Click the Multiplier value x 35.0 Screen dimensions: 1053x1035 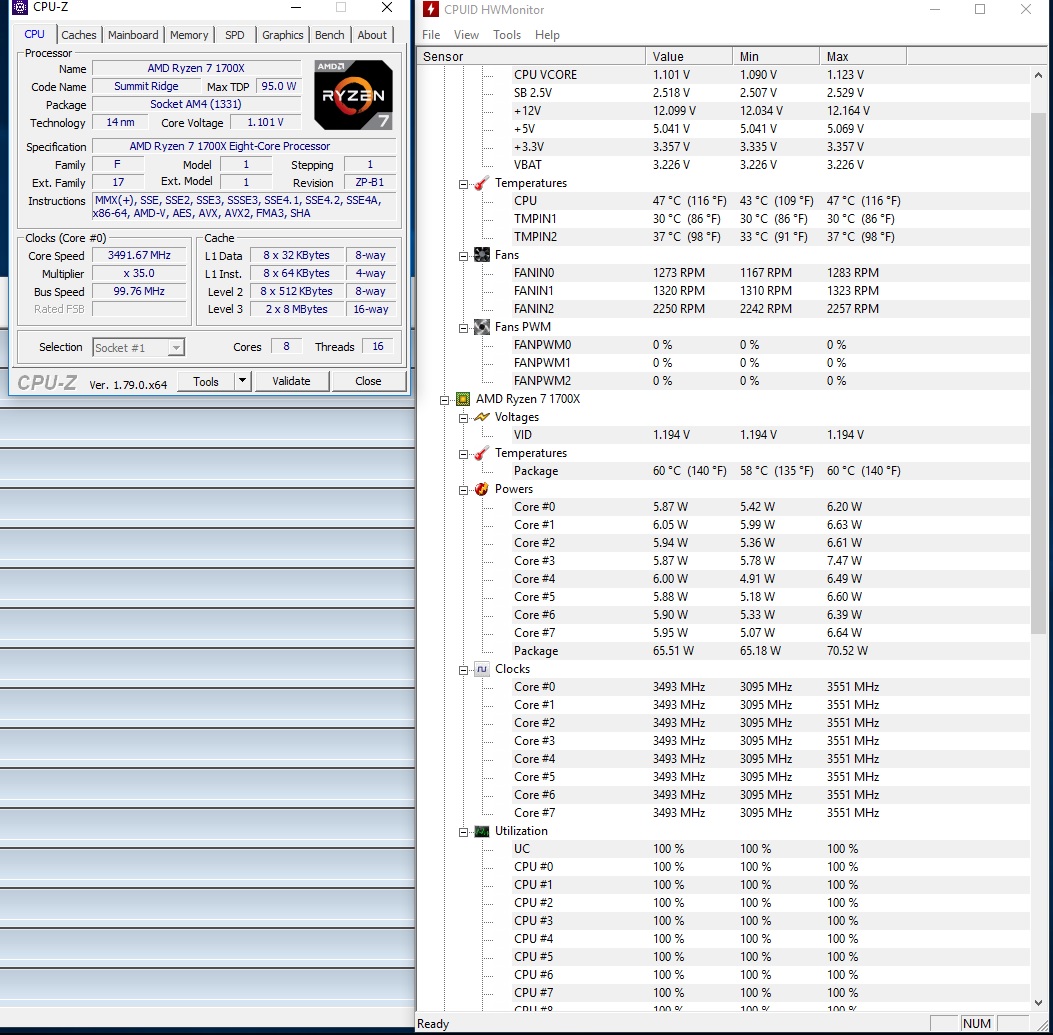[139, 273]
